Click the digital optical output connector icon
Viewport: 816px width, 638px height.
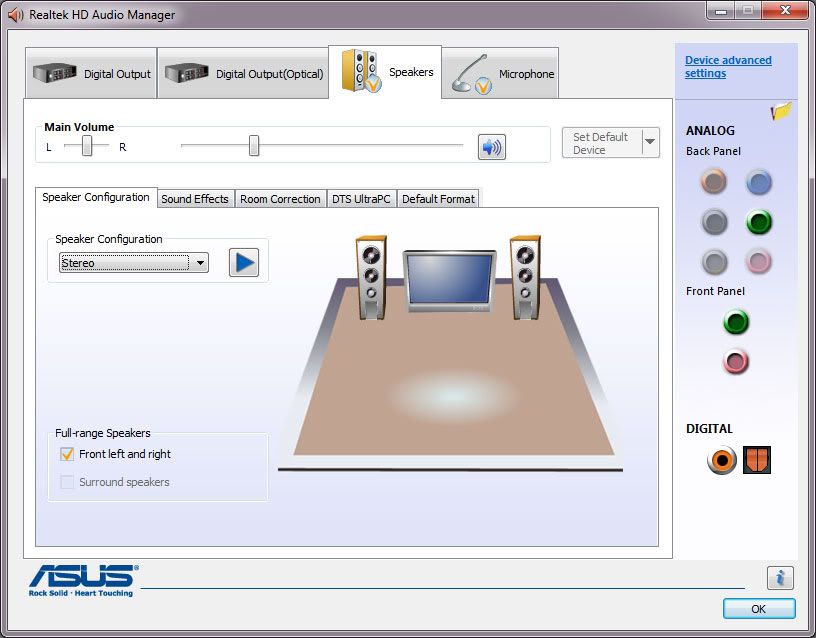[x=757, y=460]
